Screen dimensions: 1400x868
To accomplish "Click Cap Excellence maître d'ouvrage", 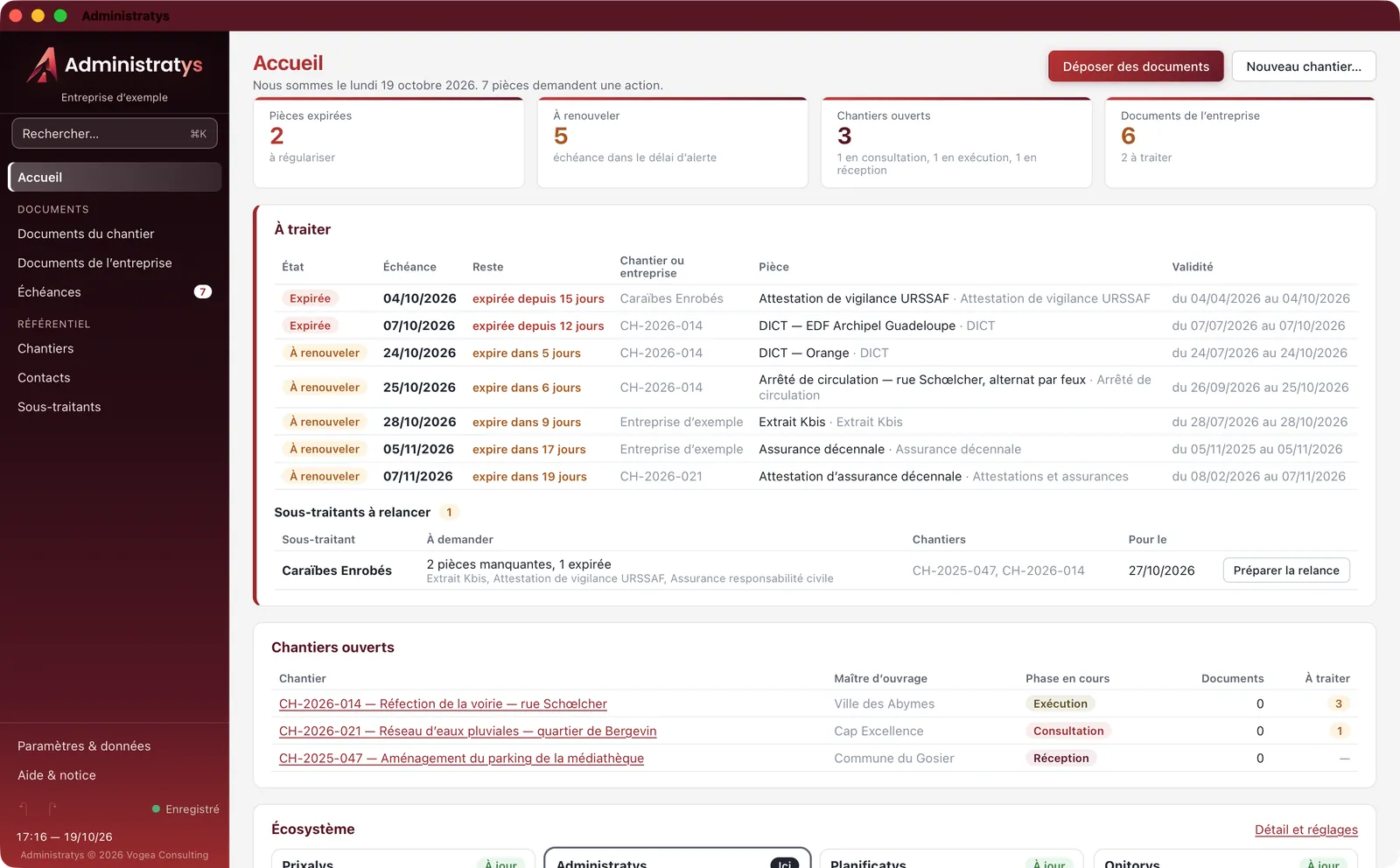I will 878,731.
